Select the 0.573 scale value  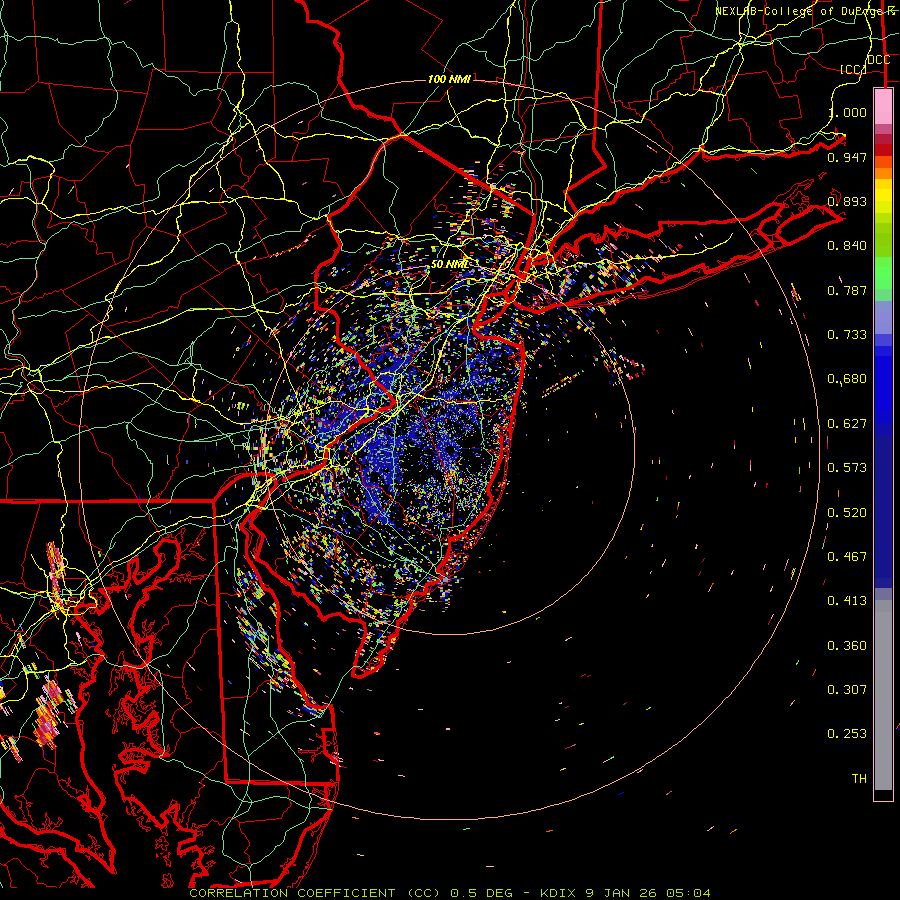847,468
